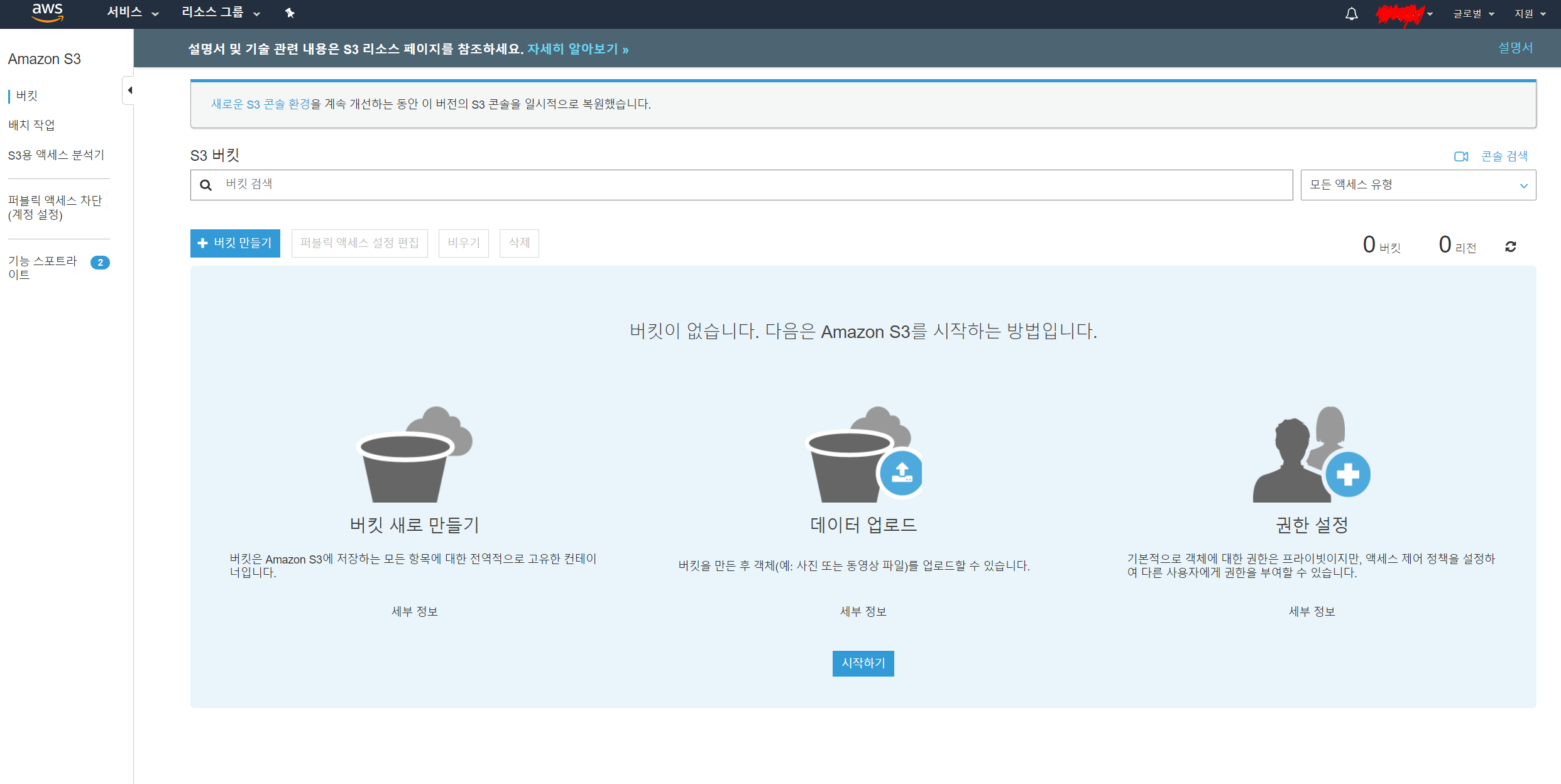Click the 시작하기 button

(863, 663)
